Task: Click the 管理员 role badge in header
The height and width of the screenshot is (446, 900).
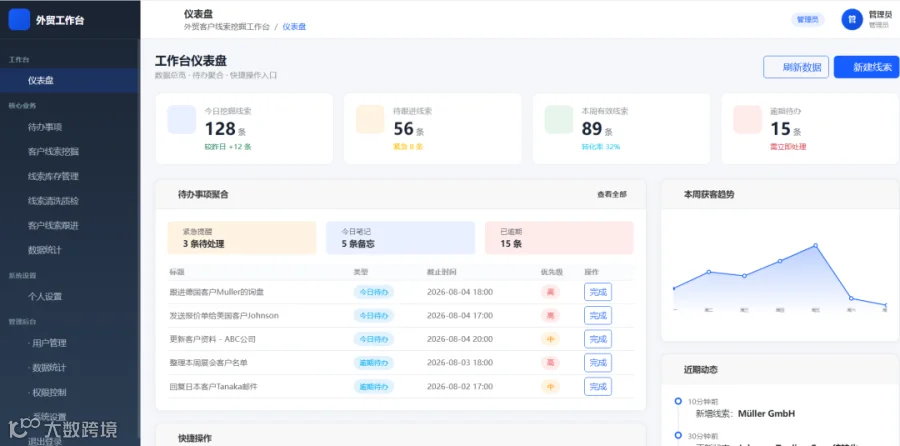Action: [808, 20]
